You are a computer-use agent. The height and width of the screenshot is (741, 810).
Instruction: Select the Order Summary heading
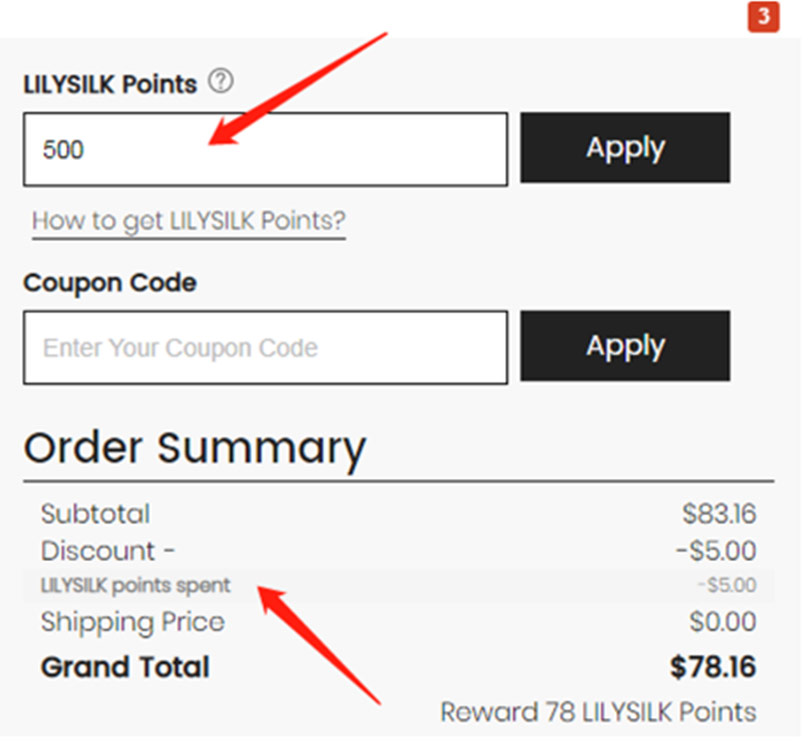[x=195, y=449]
